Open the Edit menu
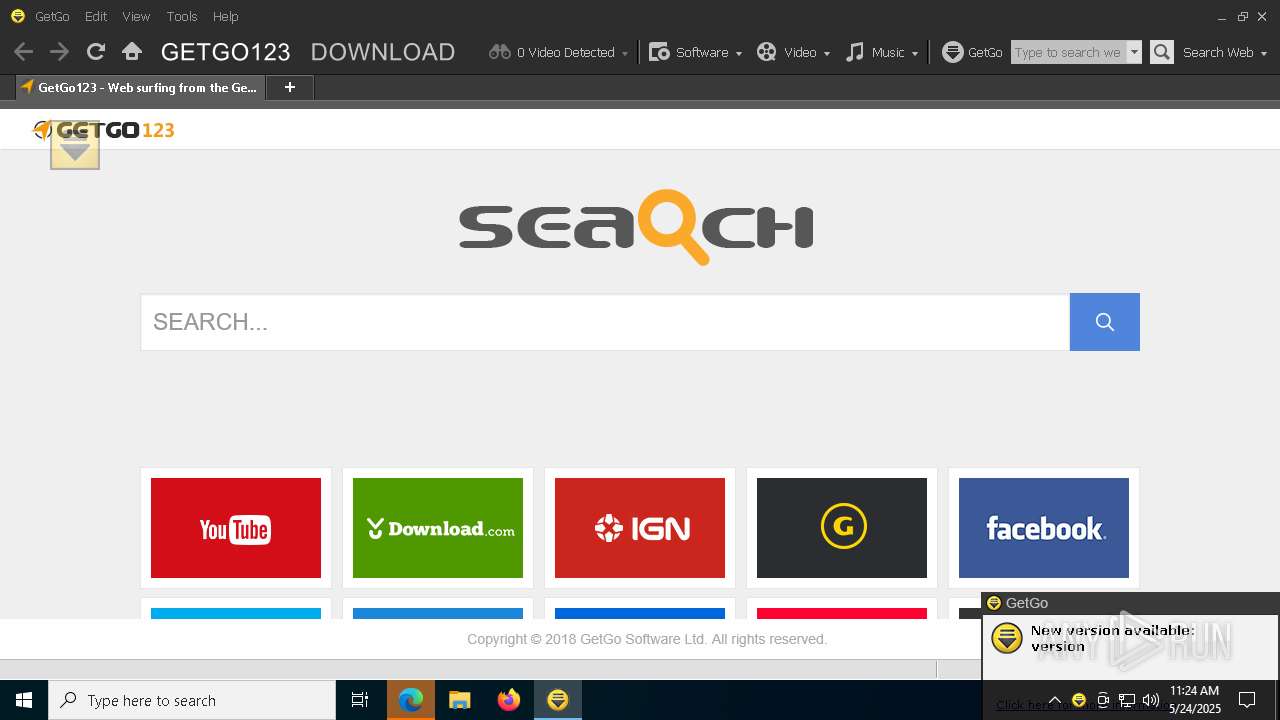 [x=96, y=16]
